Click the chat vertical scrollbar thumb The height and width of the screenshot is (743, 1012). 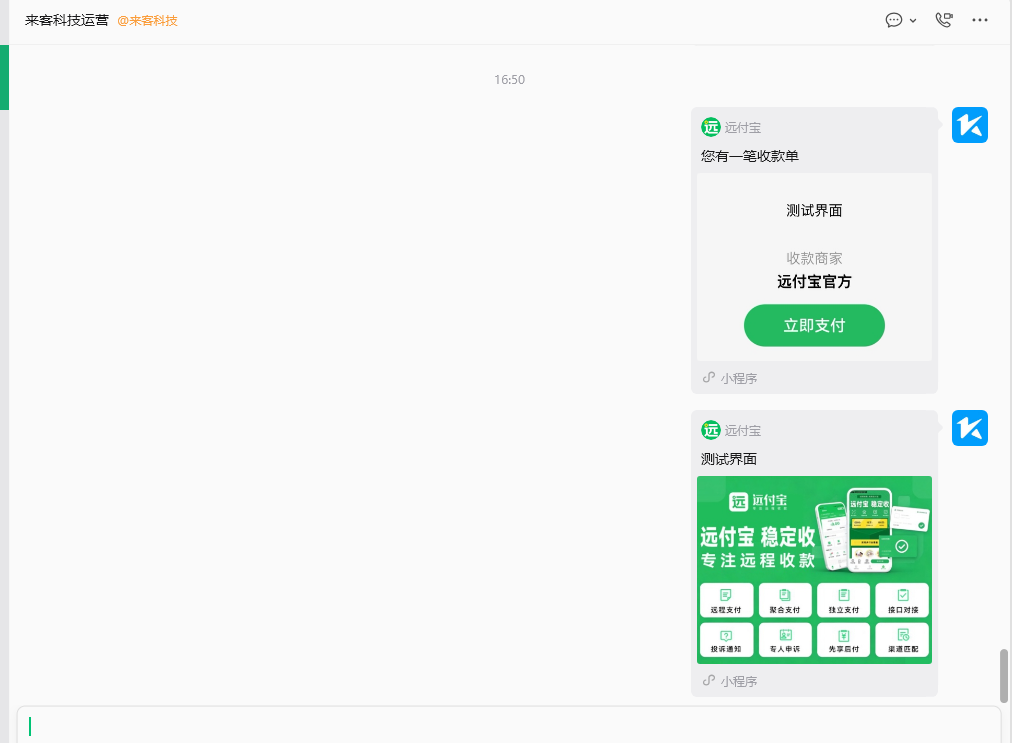[x=1004, y=676]
